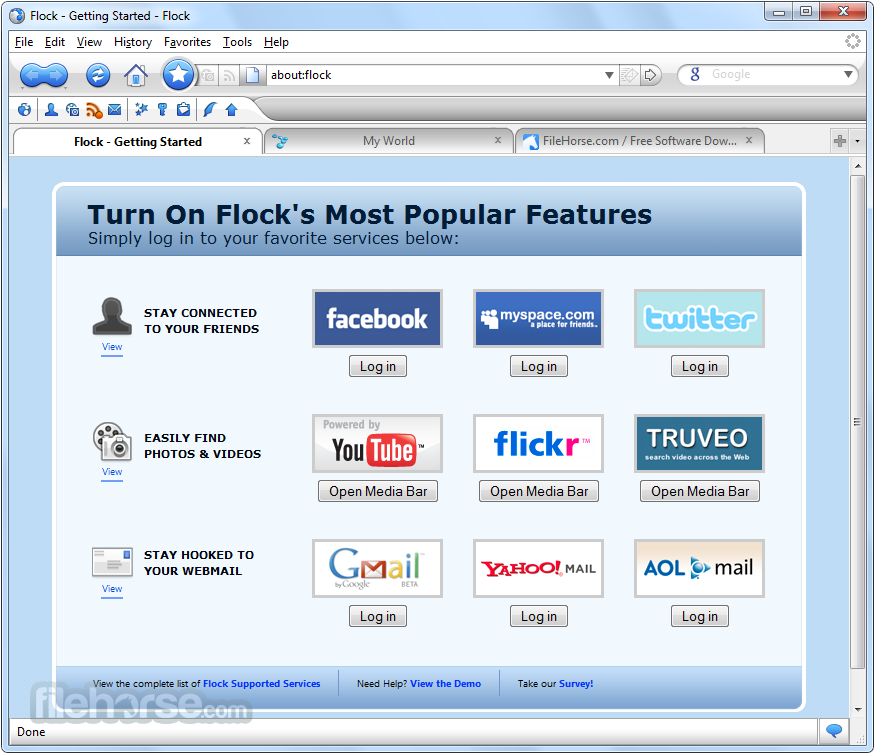Open a new tab with the plus button
This screenshot has width=875, height=754.
pyautogui.click(x=840, y=141)
